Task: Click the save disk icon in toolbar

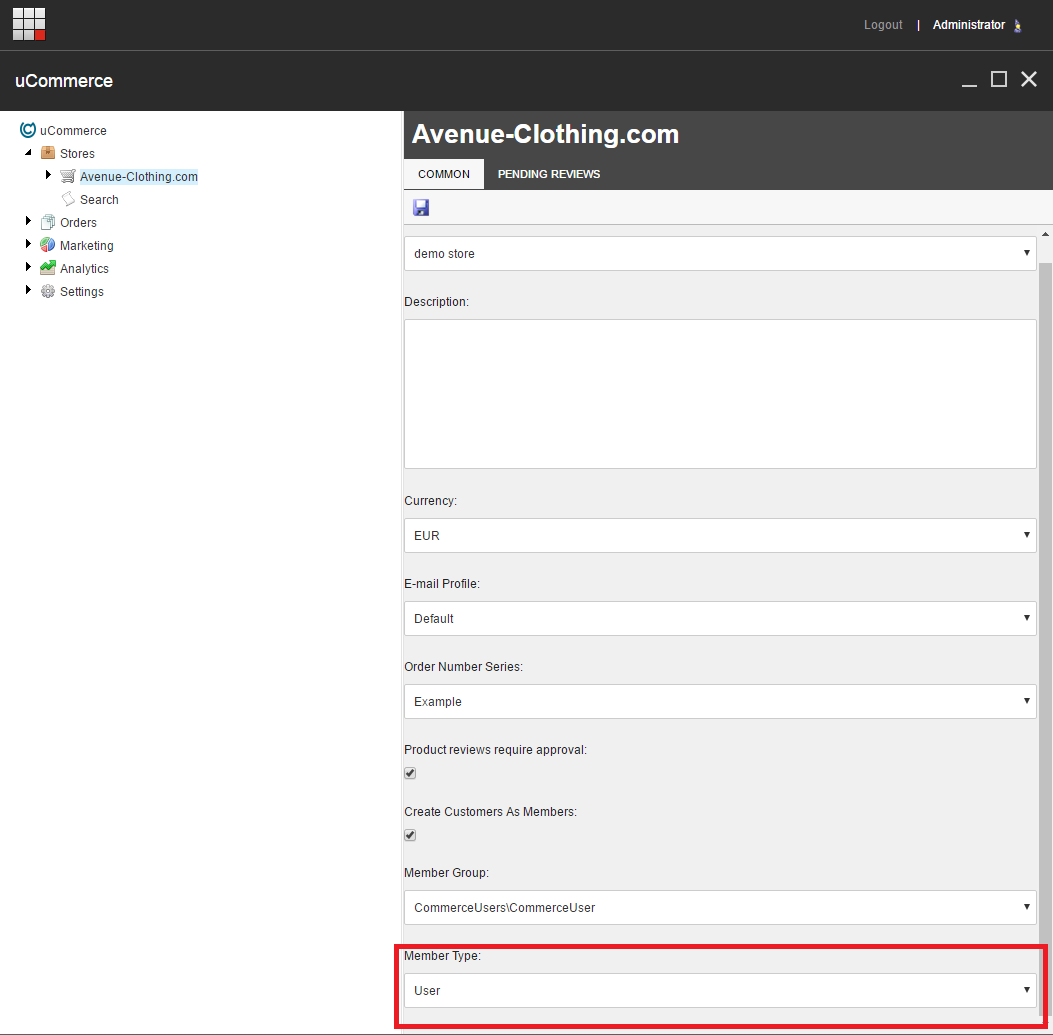Action: point(421,208)
